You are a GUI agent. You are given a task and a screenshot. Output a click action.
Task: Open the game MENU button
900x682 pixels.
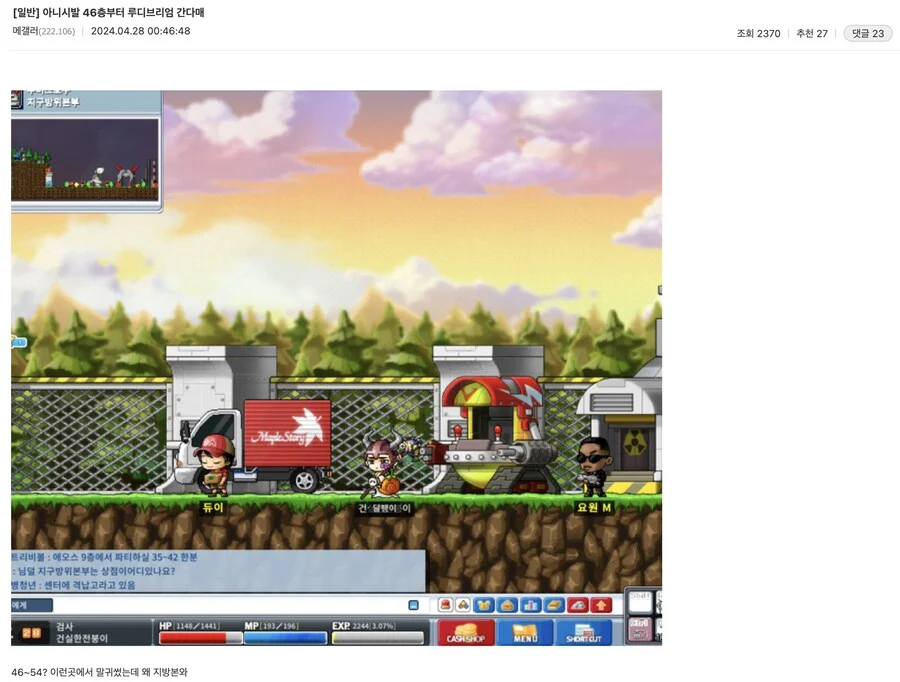click(525, 633)
